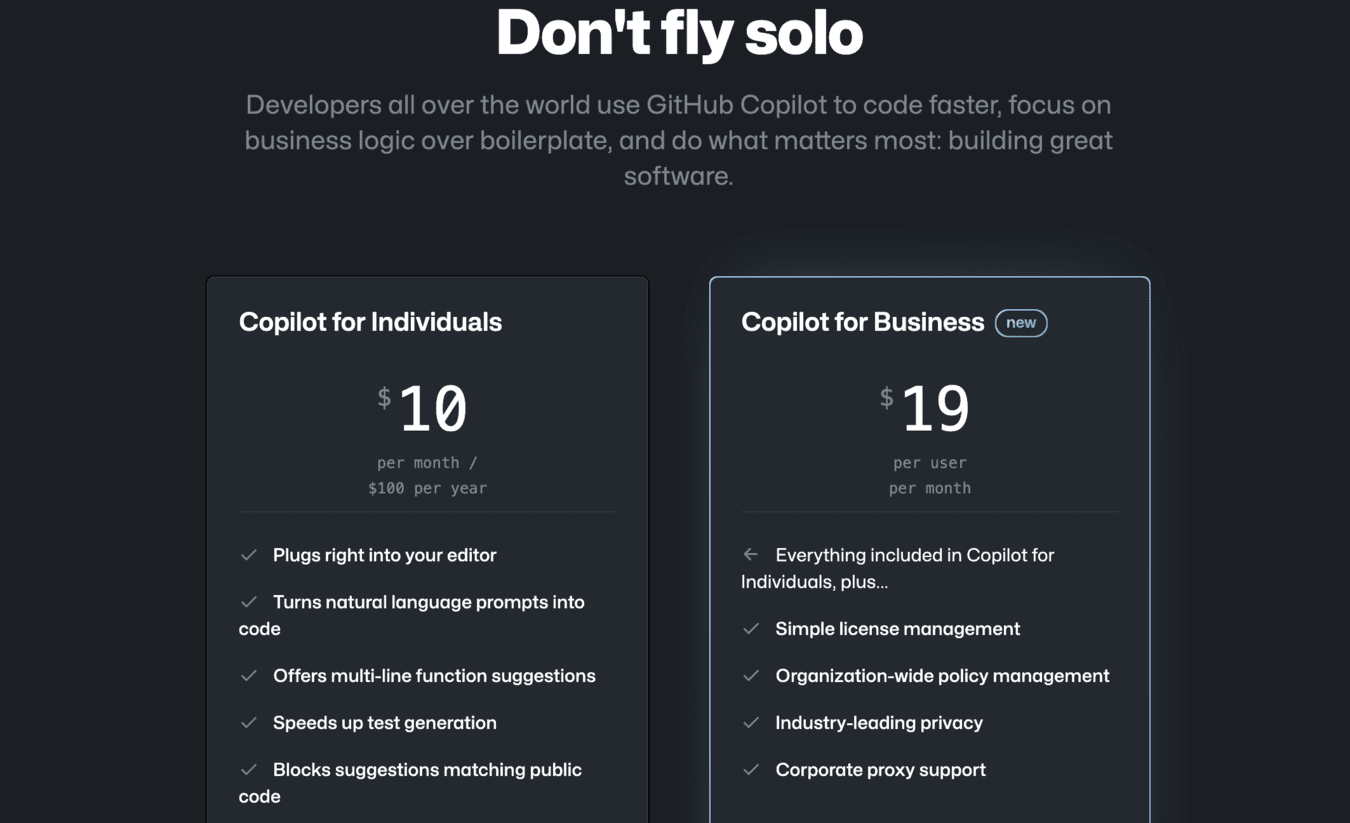Select the Copilot for Individuals heading

(x=370, y=322)
